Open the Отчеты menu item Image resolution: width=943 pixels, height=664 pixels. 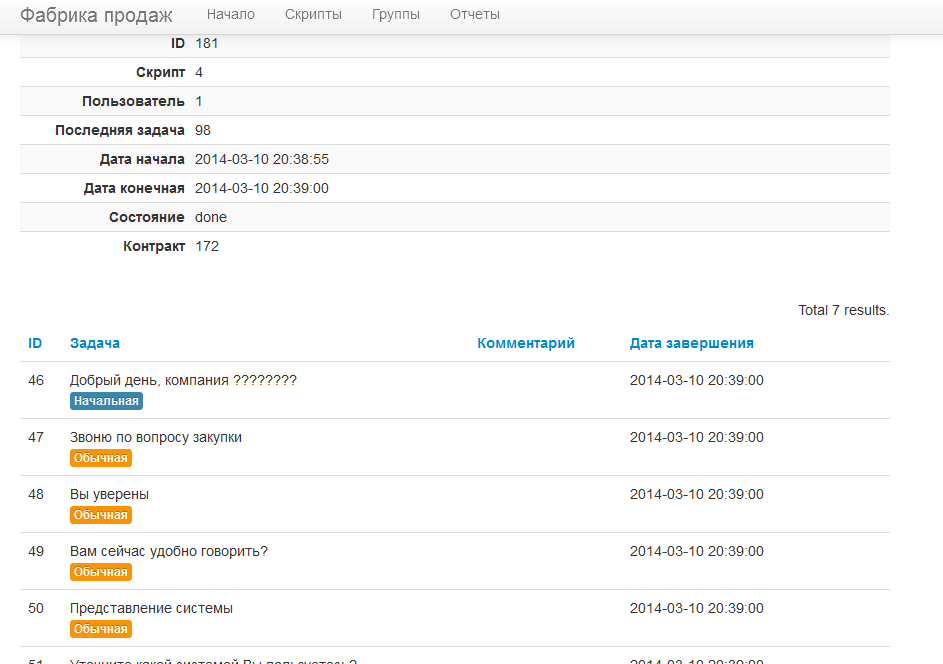(475, 14)
